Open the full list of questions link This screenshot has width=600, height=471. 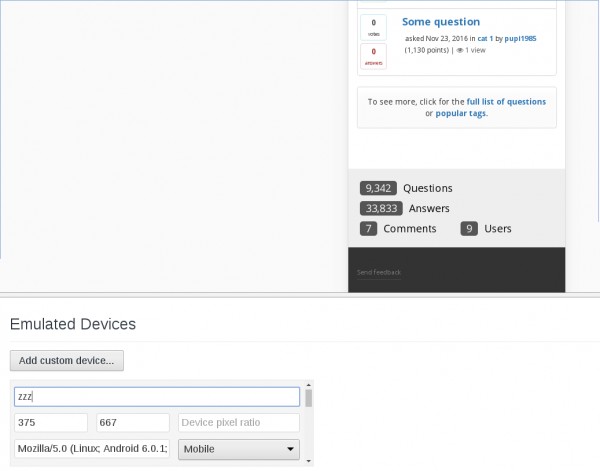(506, 102)
